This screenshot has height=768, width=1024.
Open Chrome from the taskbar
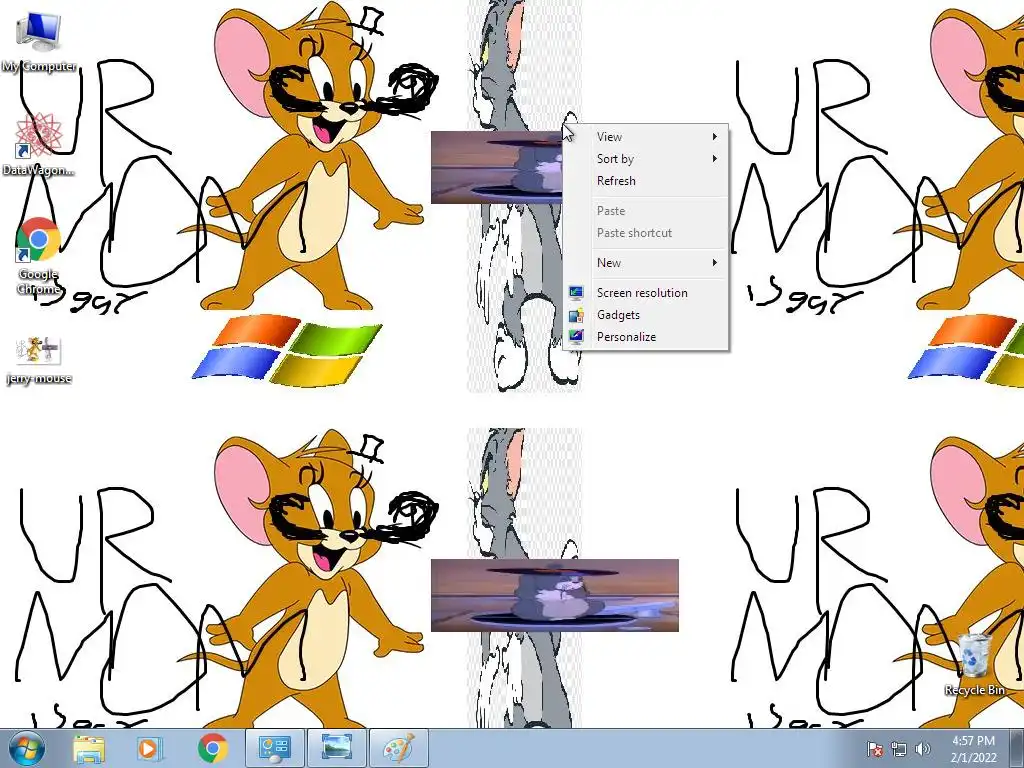pos(212,749)
